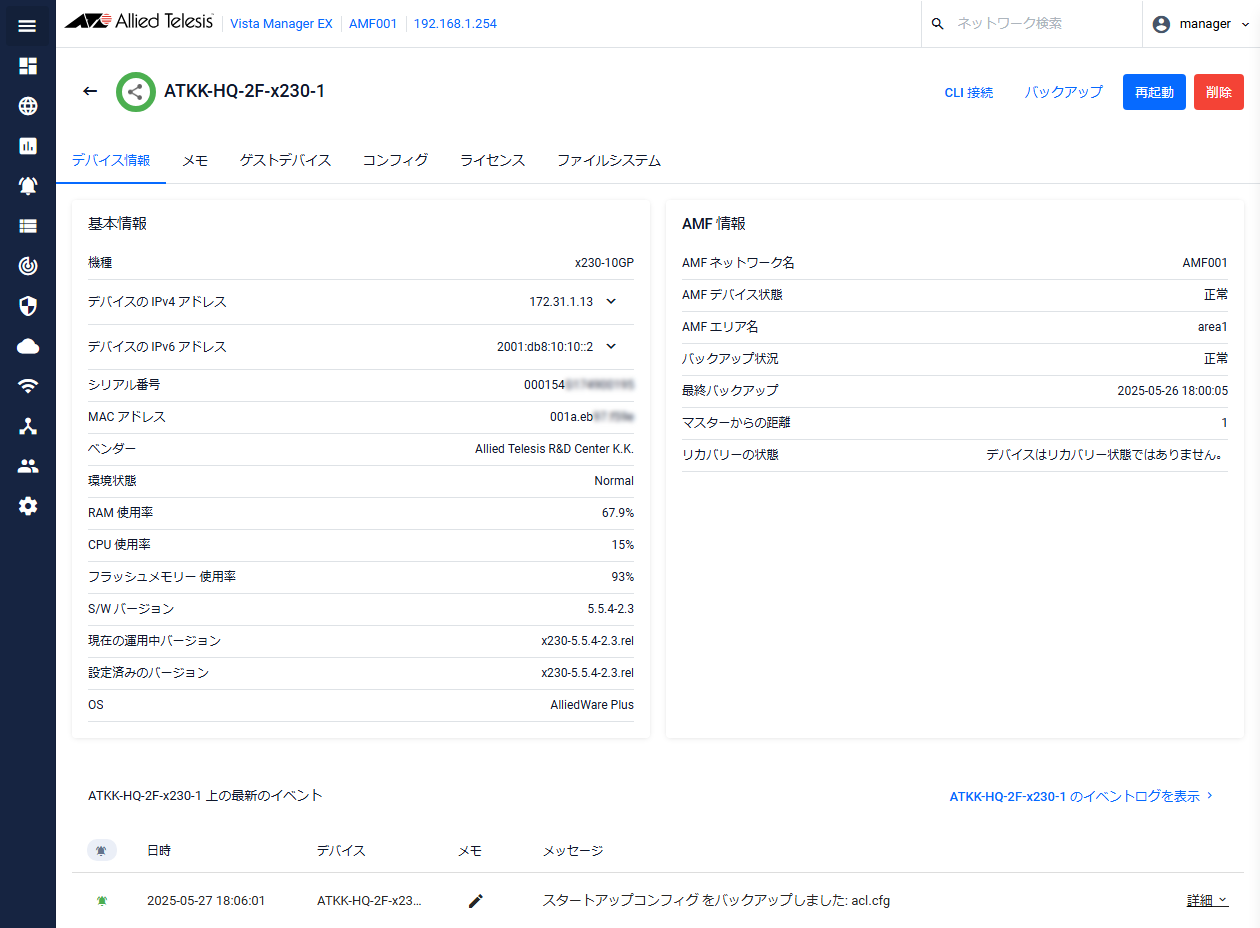Open the manager account dropdown
The height and width of the screenshot is (928, 1260).
pyautogui.click(x=1200, y=23)
